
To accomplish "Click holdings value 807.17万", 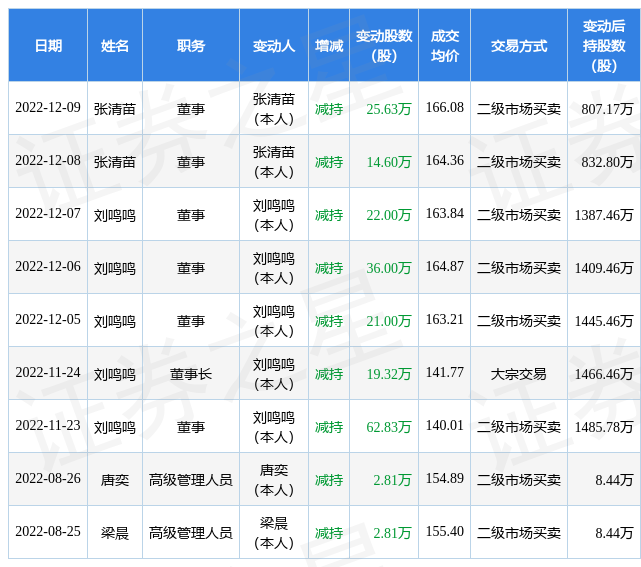I will click(x=607, y=109).
